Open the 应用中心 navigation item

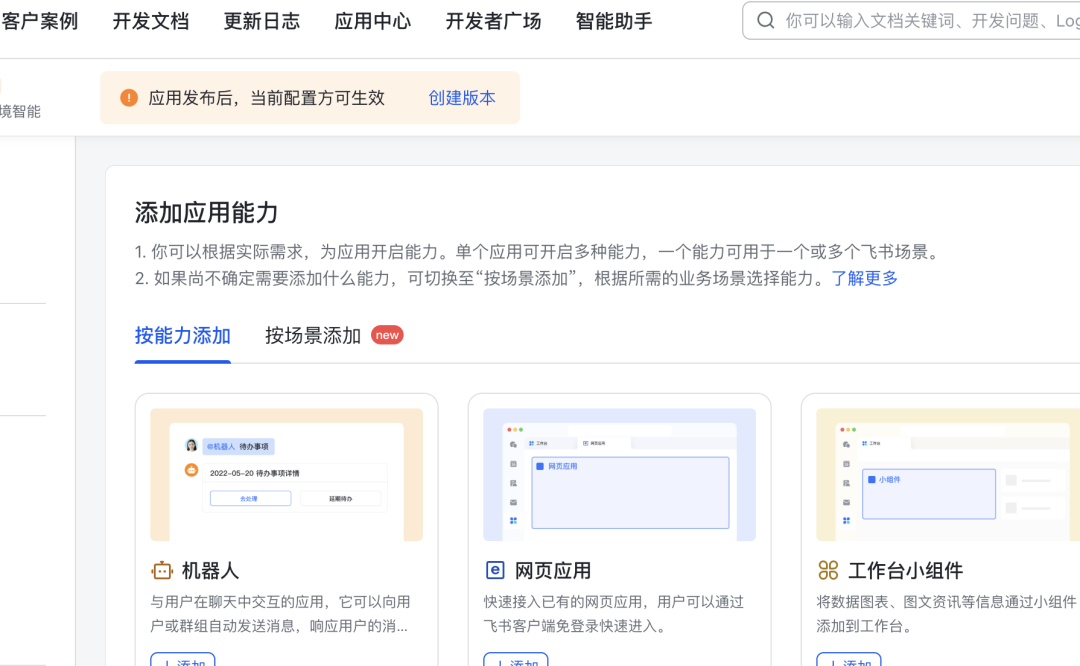(372, 21)
